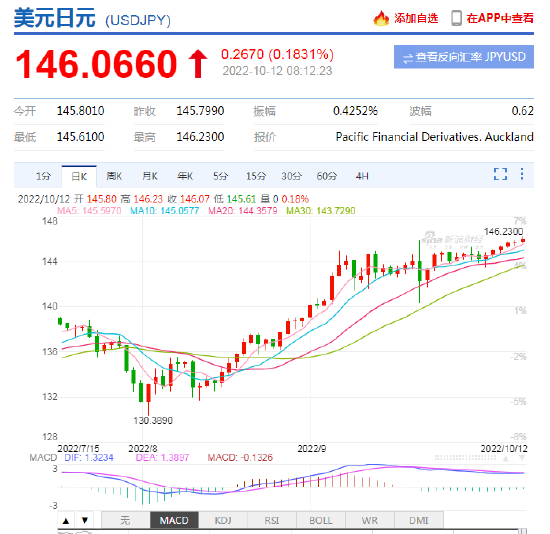Click the 146.2300 high annotation on chart
This screenshot has height=534, width=550.
tap(503, 232)
